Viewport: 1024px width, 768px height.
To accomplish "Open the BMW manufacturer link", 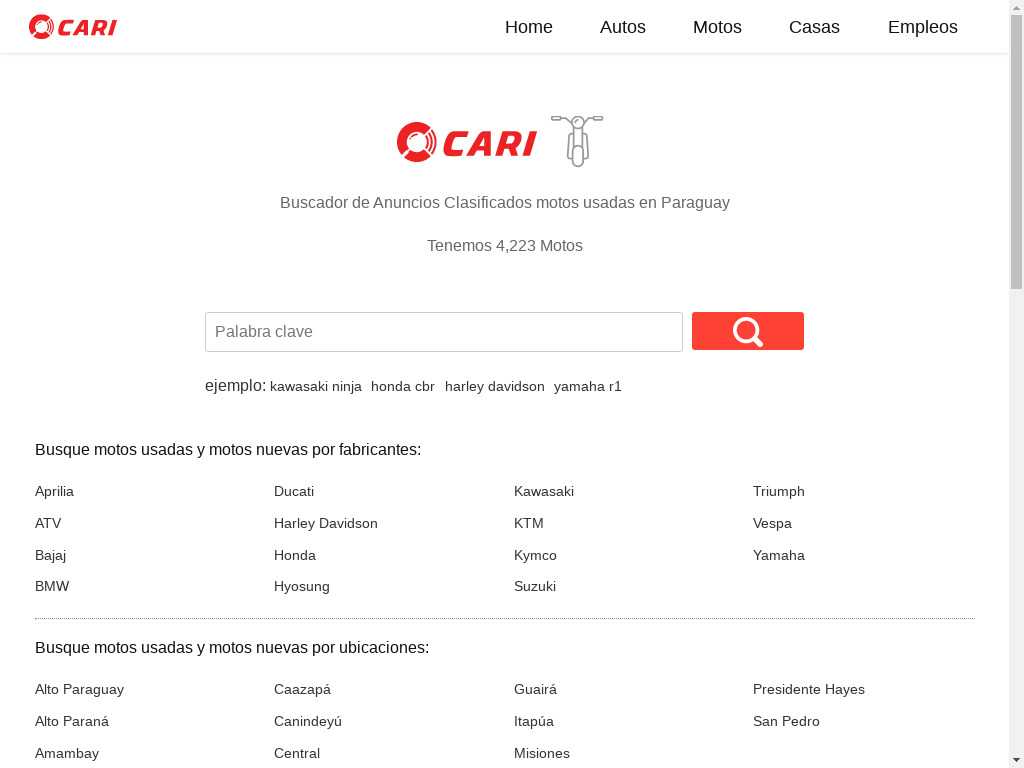I will pos(52,586).
